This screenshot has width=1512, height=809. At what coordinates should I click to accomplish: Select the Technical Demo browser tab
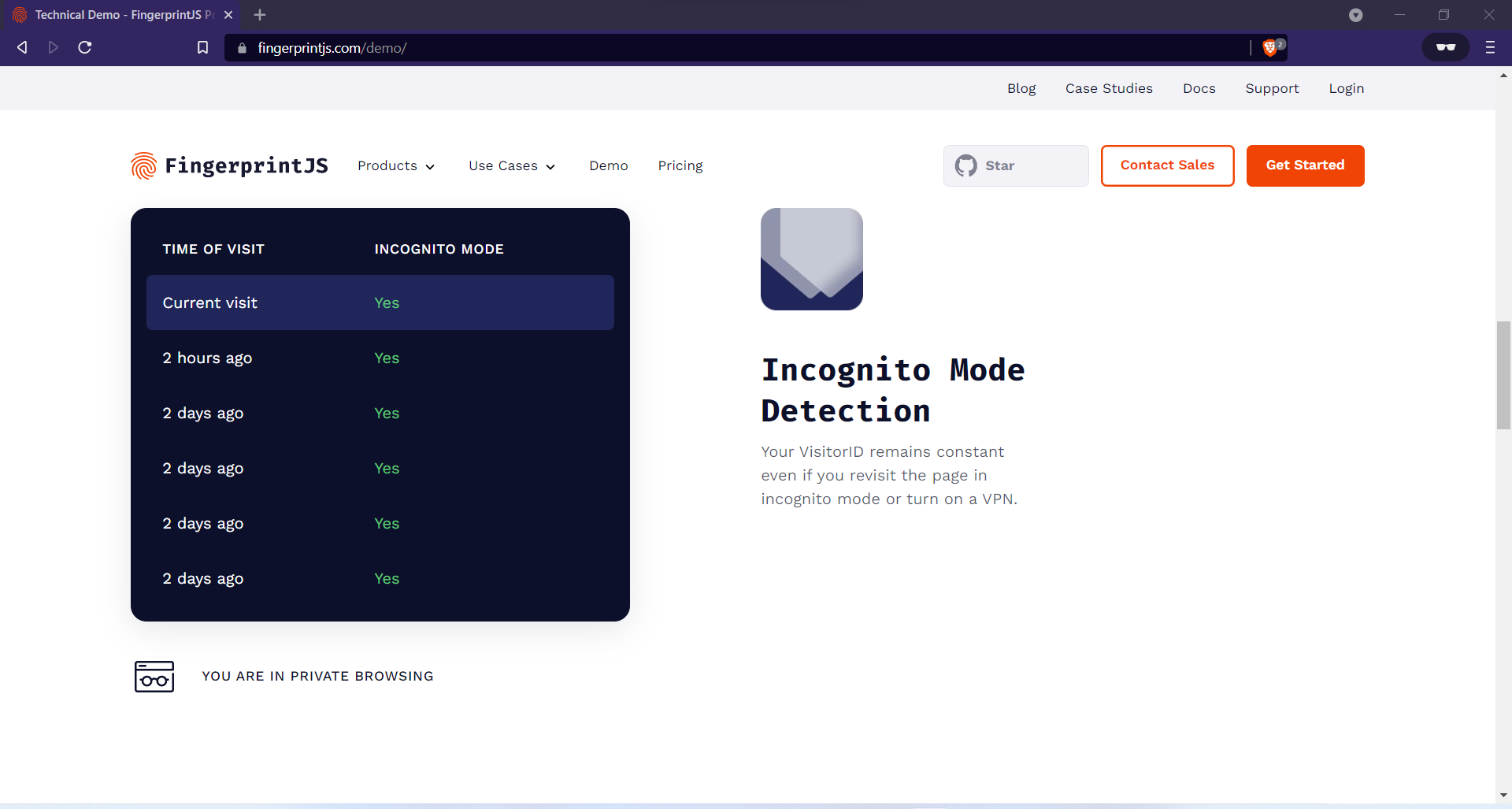[122, 15]
